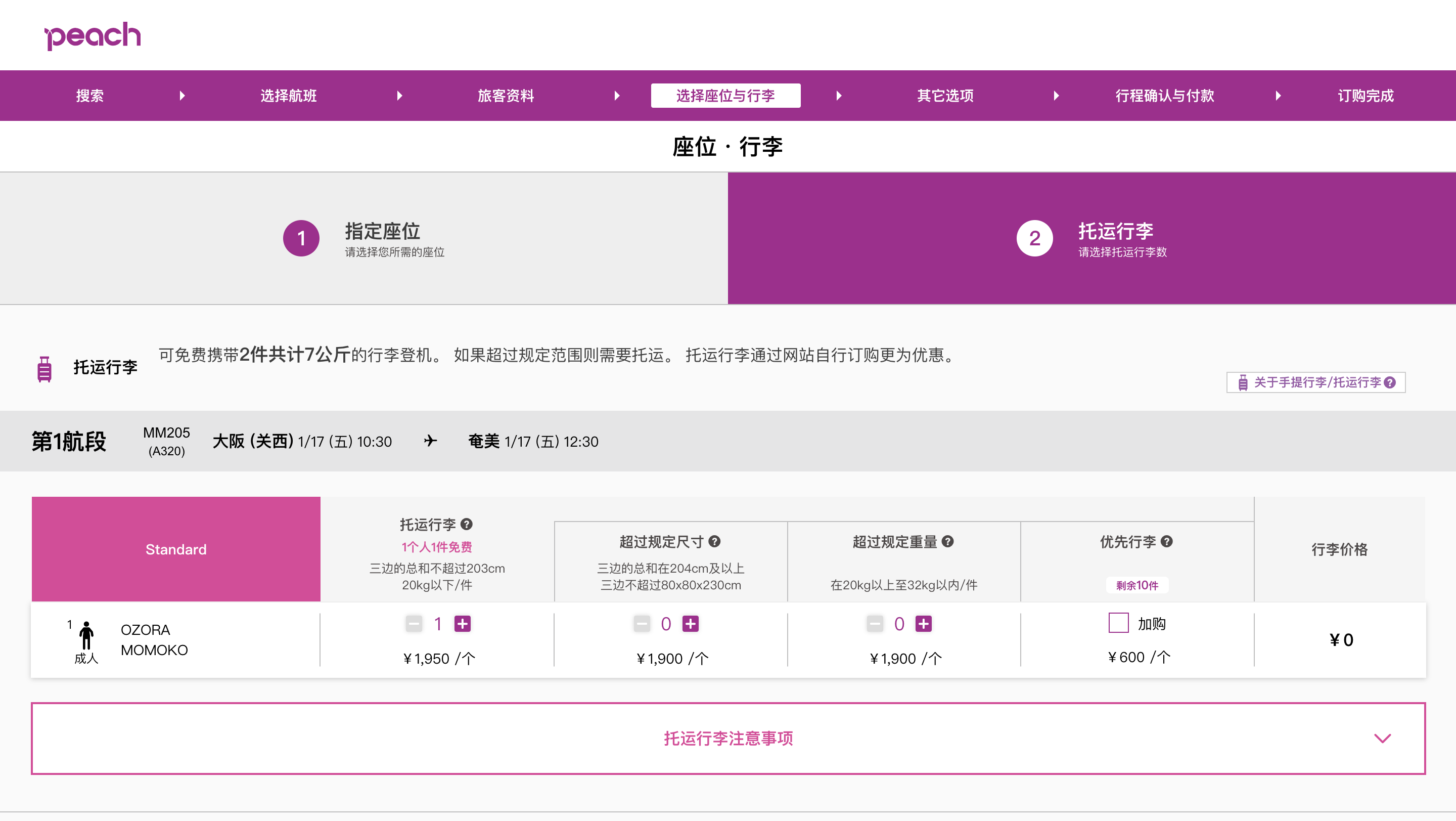
Task: Click the 1个人1件免费 text
Action: (x=437, y=547)
